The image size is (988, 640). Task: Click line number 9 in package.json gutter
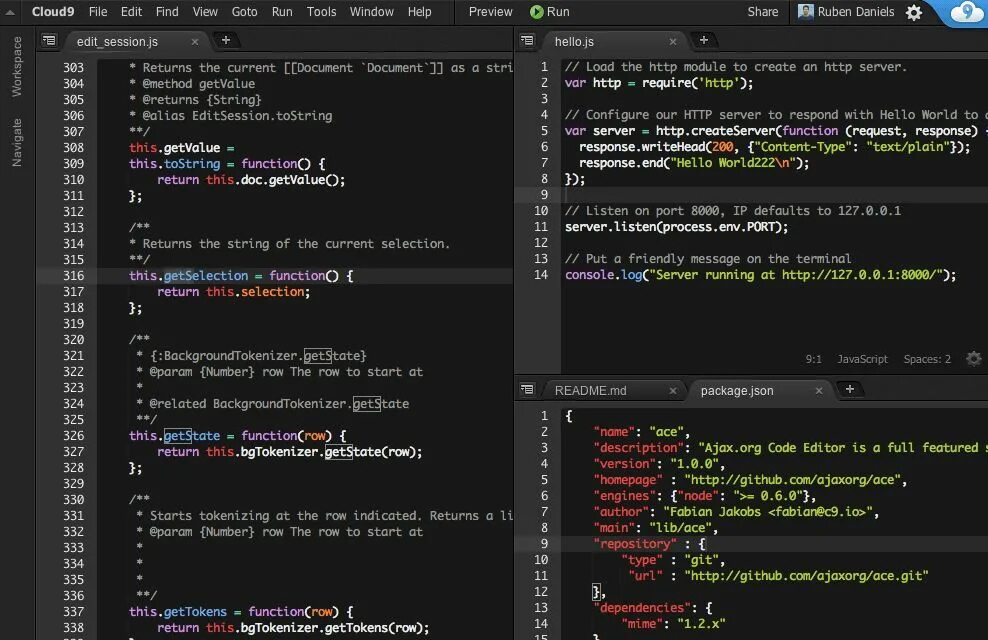[544, 544]
